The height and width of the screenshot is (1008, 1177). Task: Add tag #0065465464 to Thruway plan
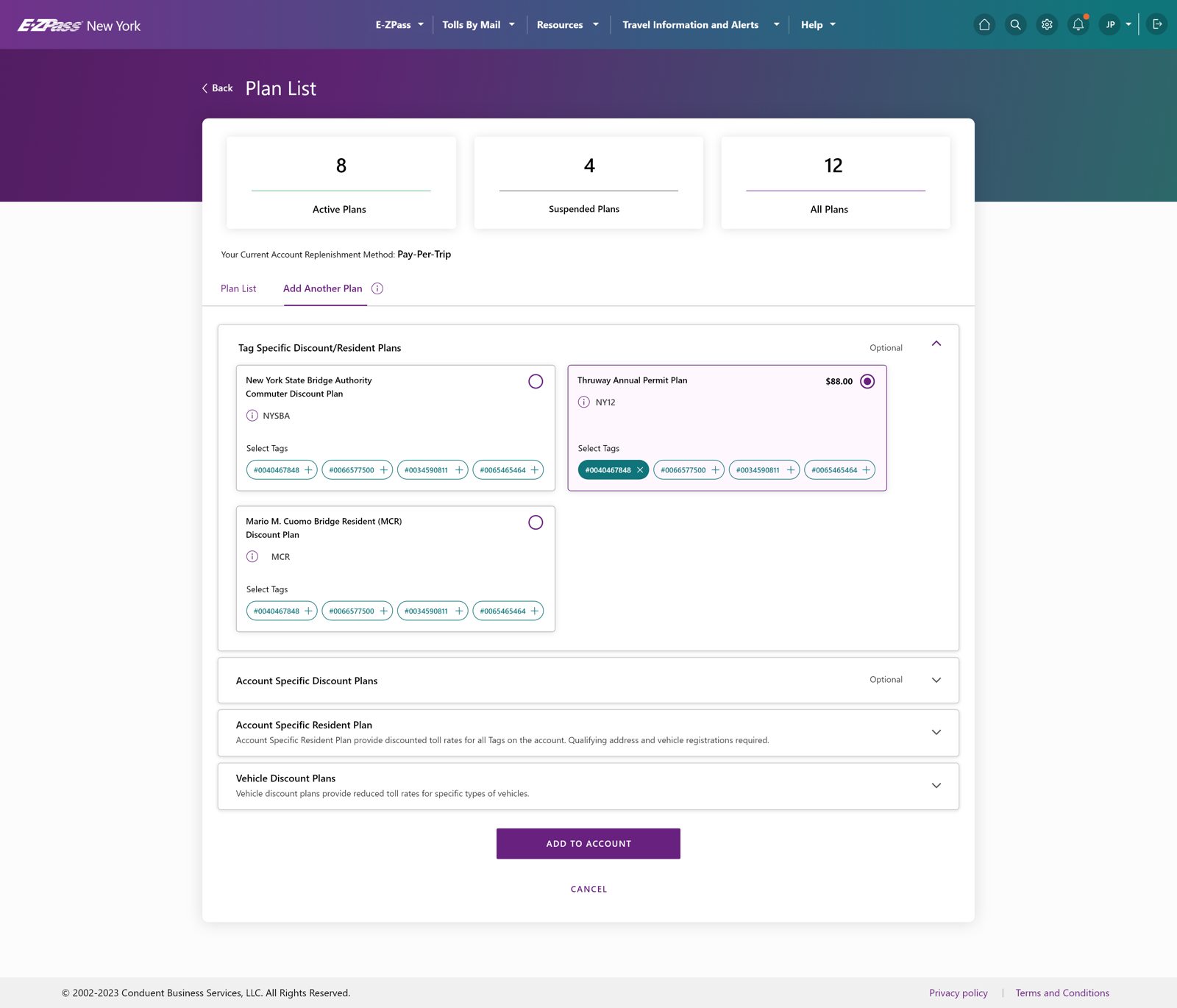[x=840, y=470]
